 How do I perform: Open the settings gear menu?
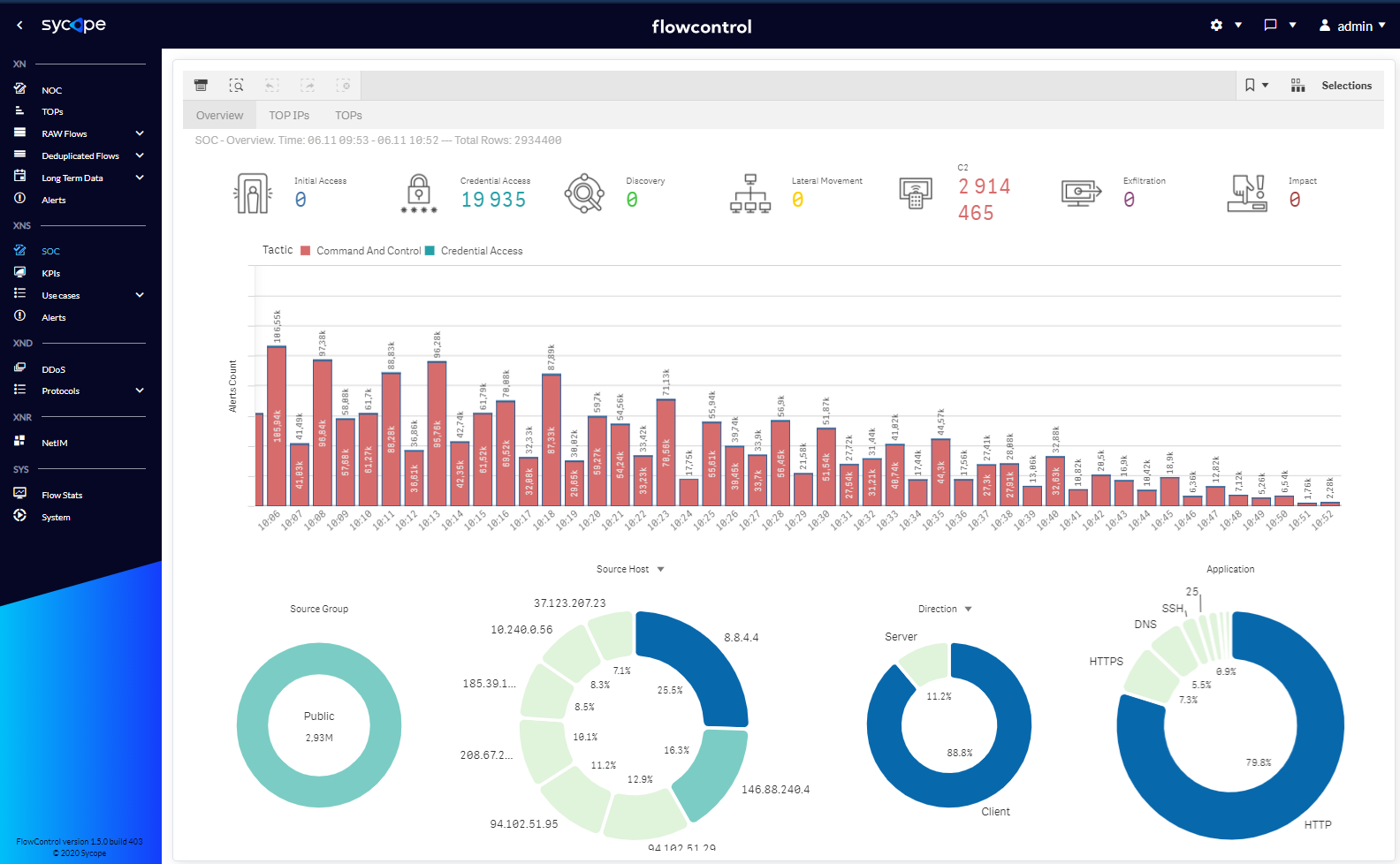[1226, 26]
